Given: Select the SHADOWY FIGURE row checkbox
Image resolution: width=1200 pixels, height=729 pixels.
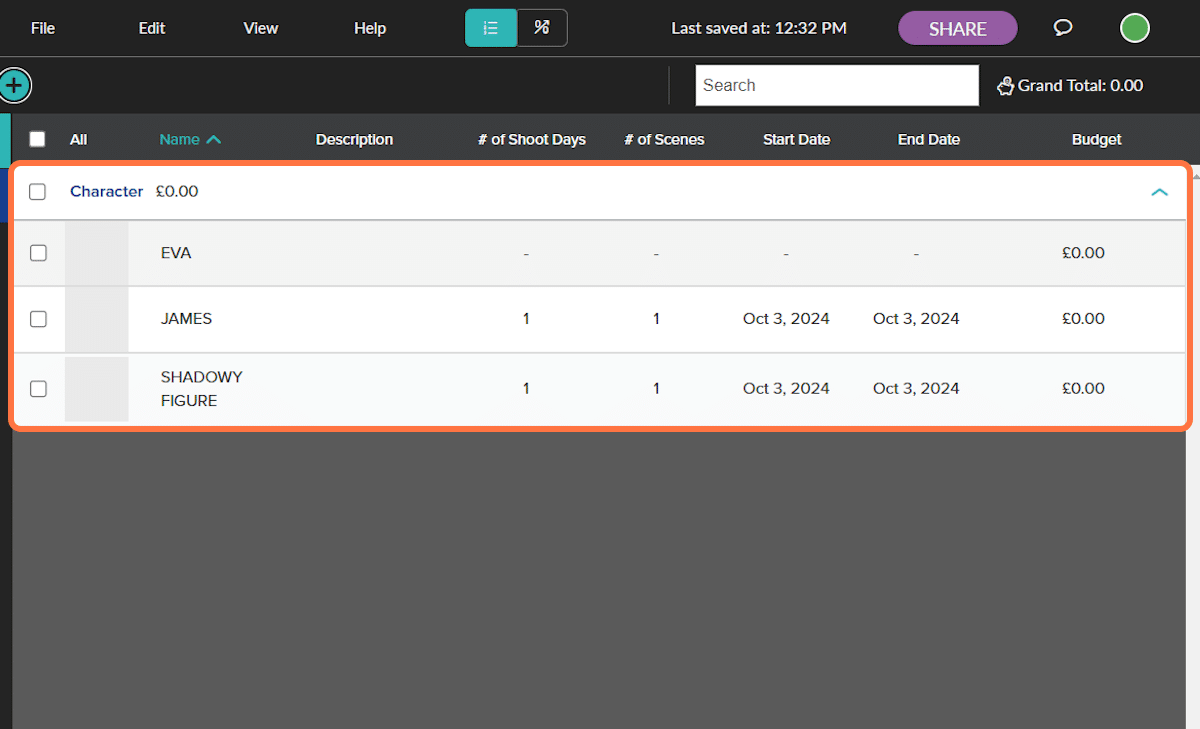Looking at the screenshot, I should [x=38, y=389].
